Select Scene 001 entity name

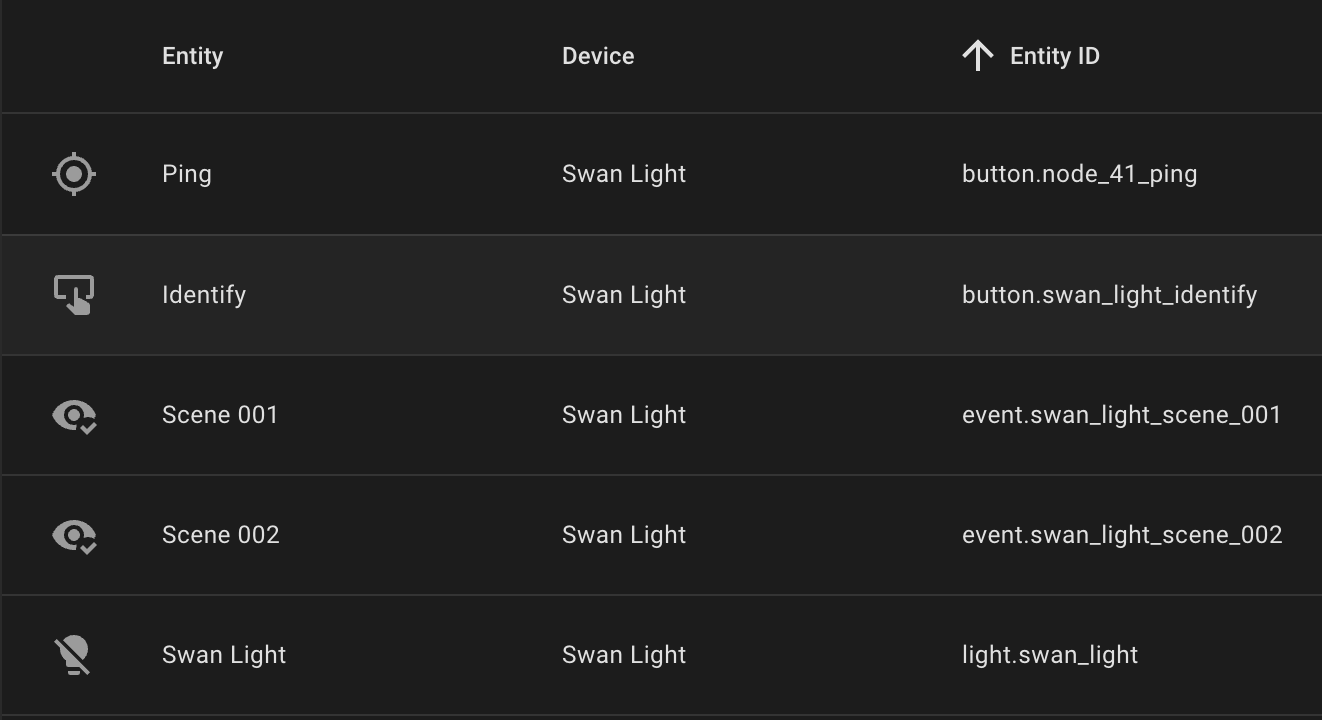(220, 415)
